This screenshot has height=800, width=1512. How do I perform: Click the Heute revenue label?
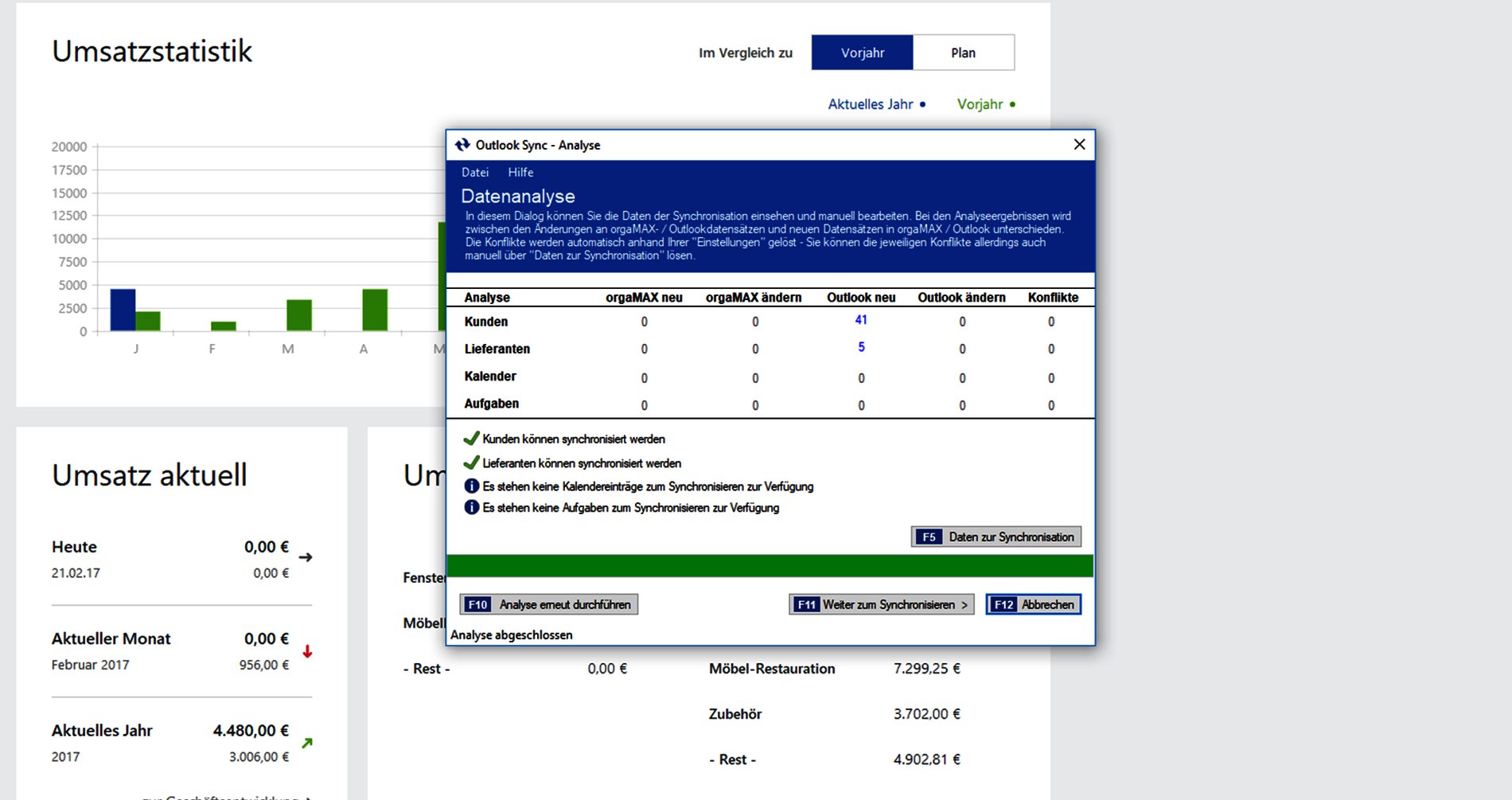click(x=74, y=547)
